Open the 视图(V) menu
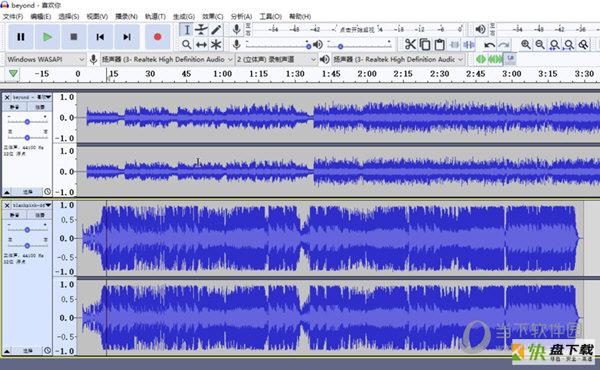 pos(97,16)
